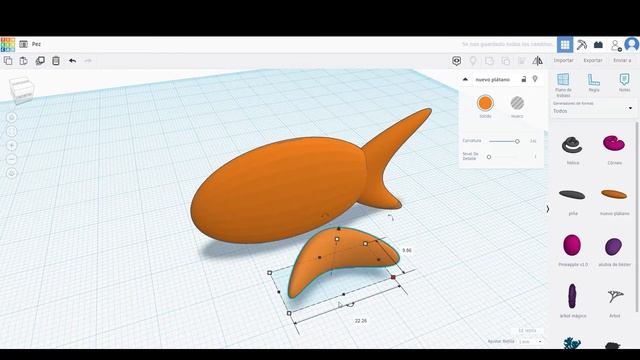Select the orange Sólido color swatch

pyautogui.click(x=485, y=103)
